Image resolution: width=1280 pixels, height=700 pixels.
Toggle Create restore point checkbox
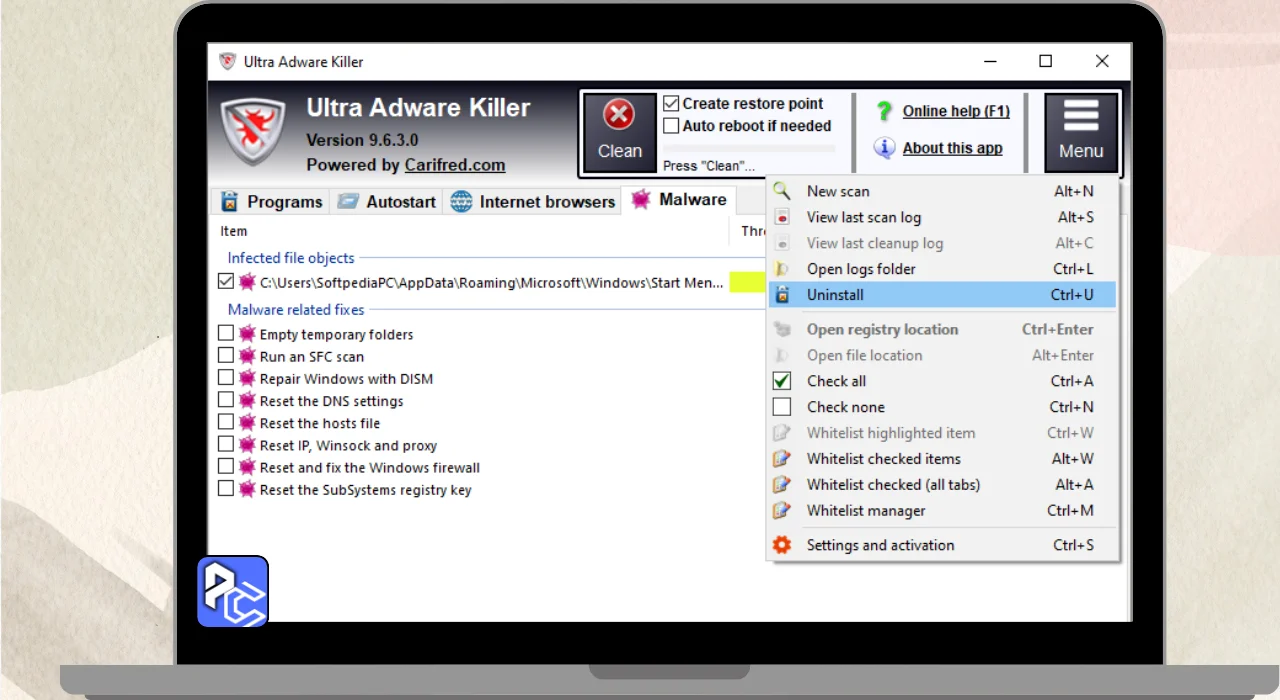[x=671, y=104]
